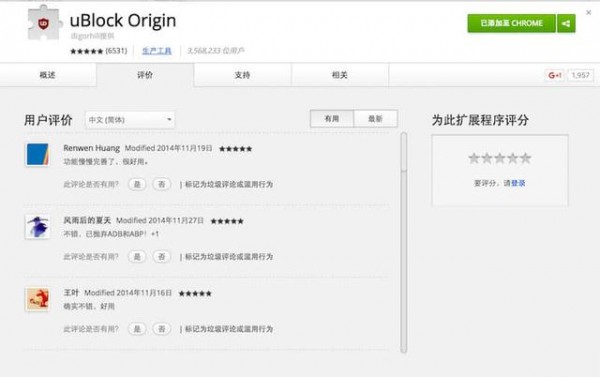Click reviewer name 风雨后的夏天
600x377 pixels.
pyautogui.click(x=87, y=220)
